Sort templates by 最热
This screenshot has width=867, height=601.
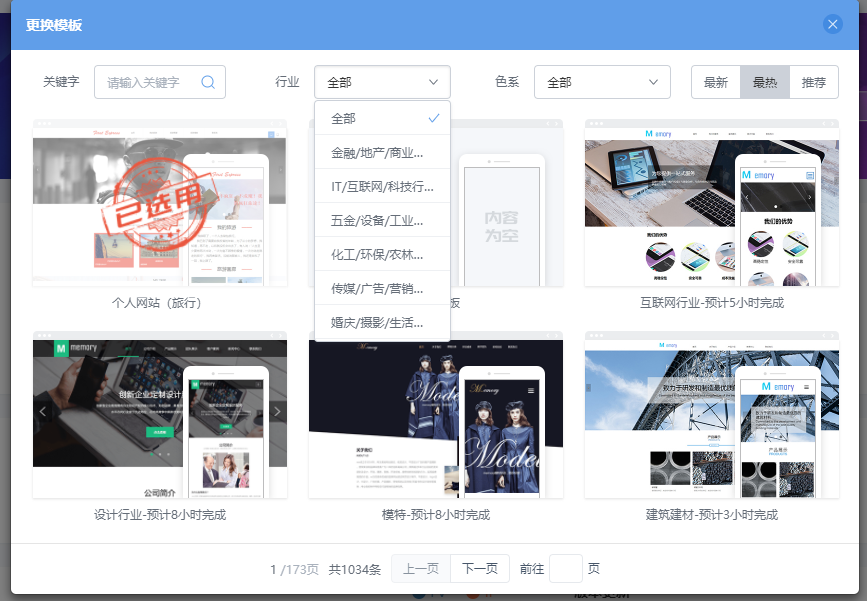(765, 82)
